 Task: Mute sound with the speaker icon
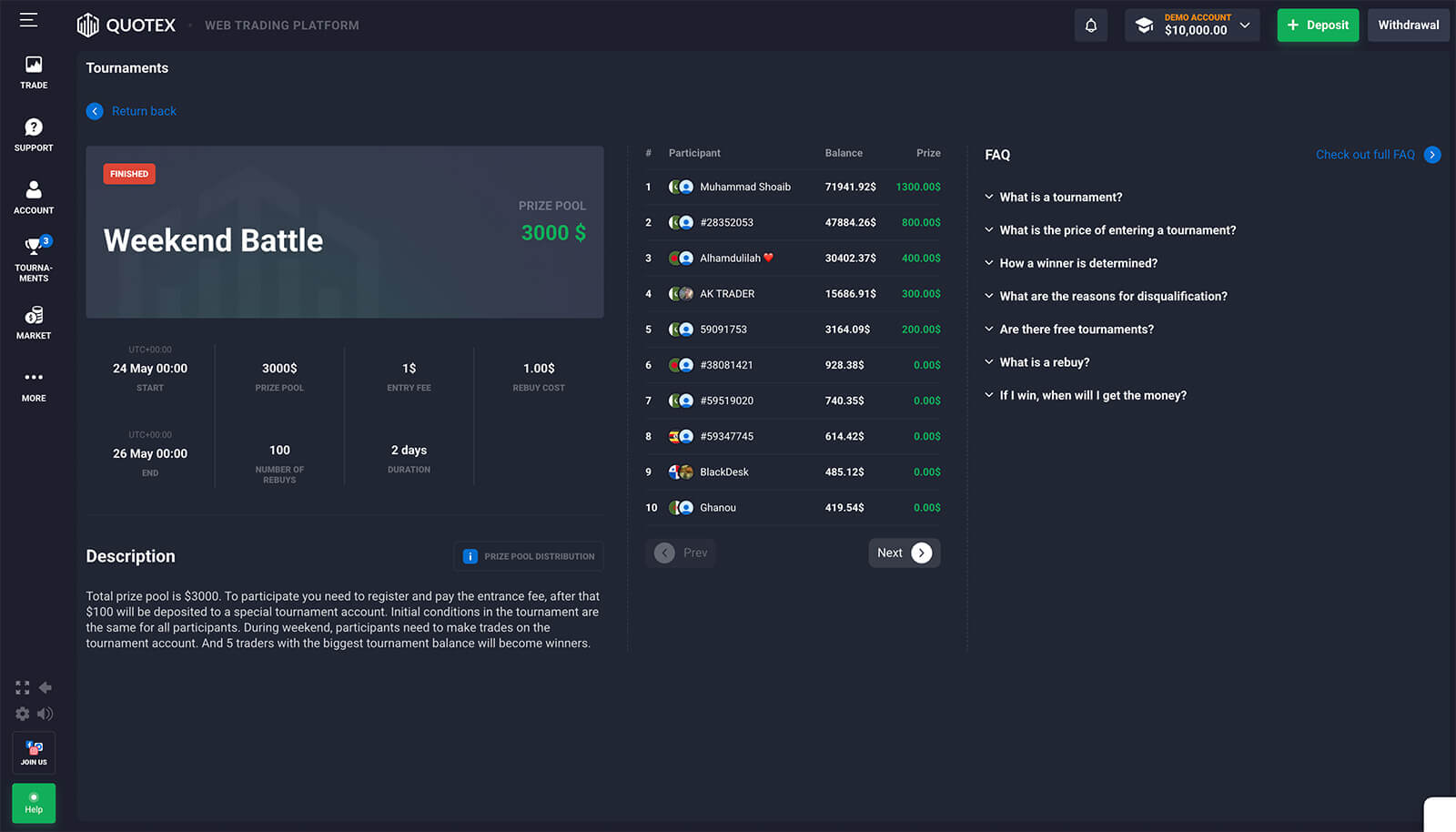pyautogui.click(x=45, y=714)
